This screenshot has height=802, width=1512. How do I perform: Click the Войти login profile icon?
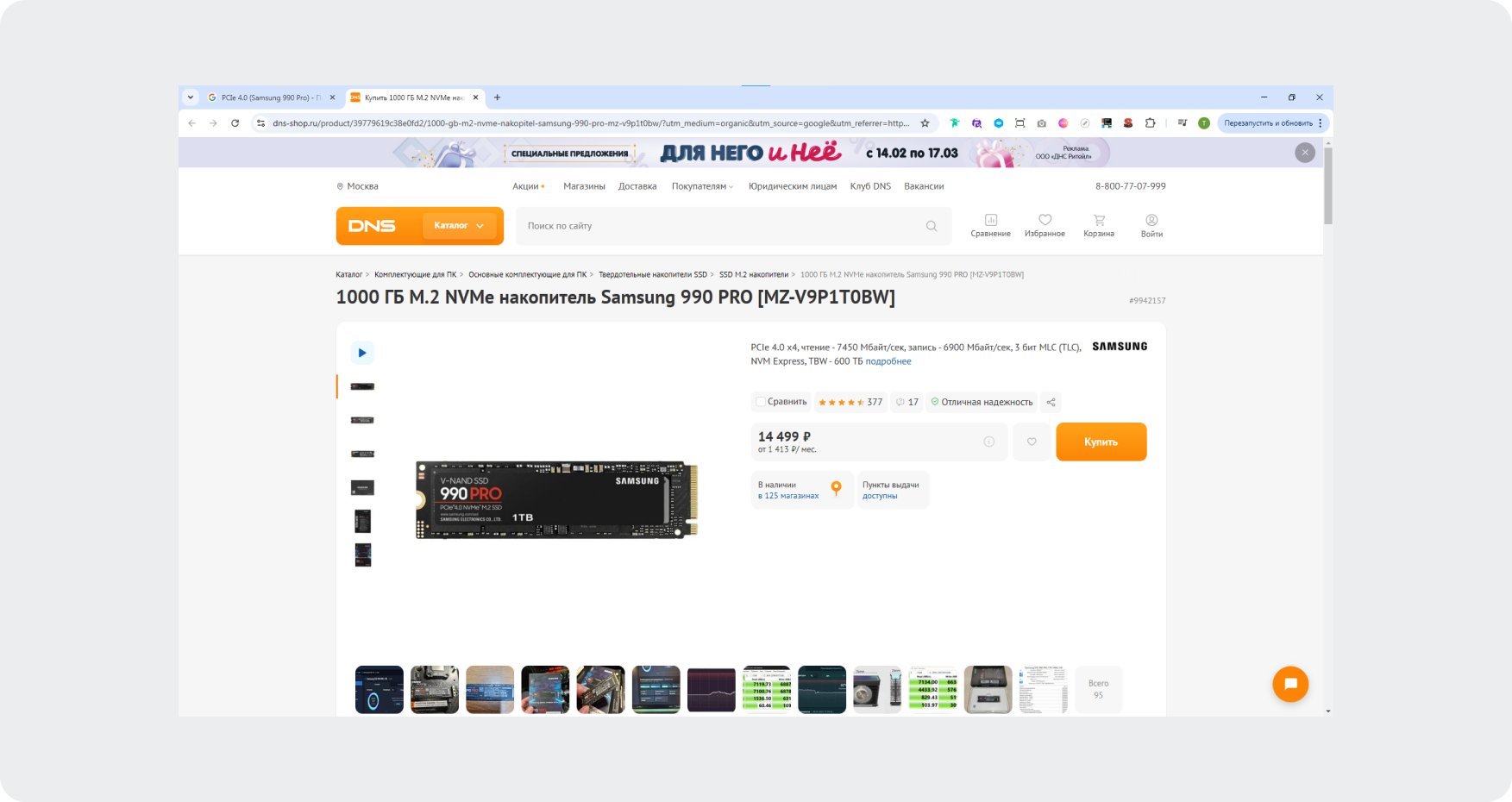[x=1151, y=225]
